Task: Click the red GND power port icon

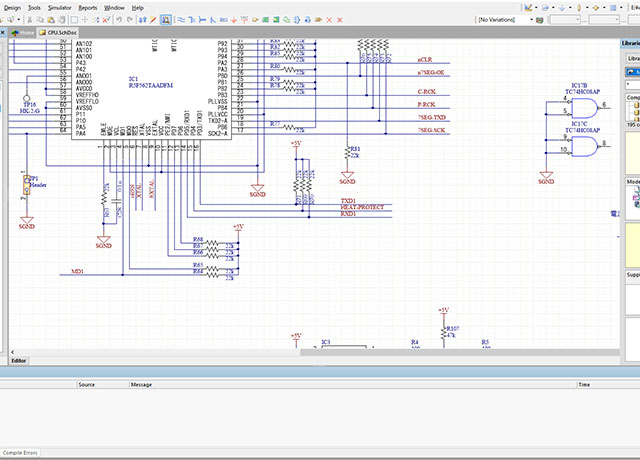Action: coord(234,20)
